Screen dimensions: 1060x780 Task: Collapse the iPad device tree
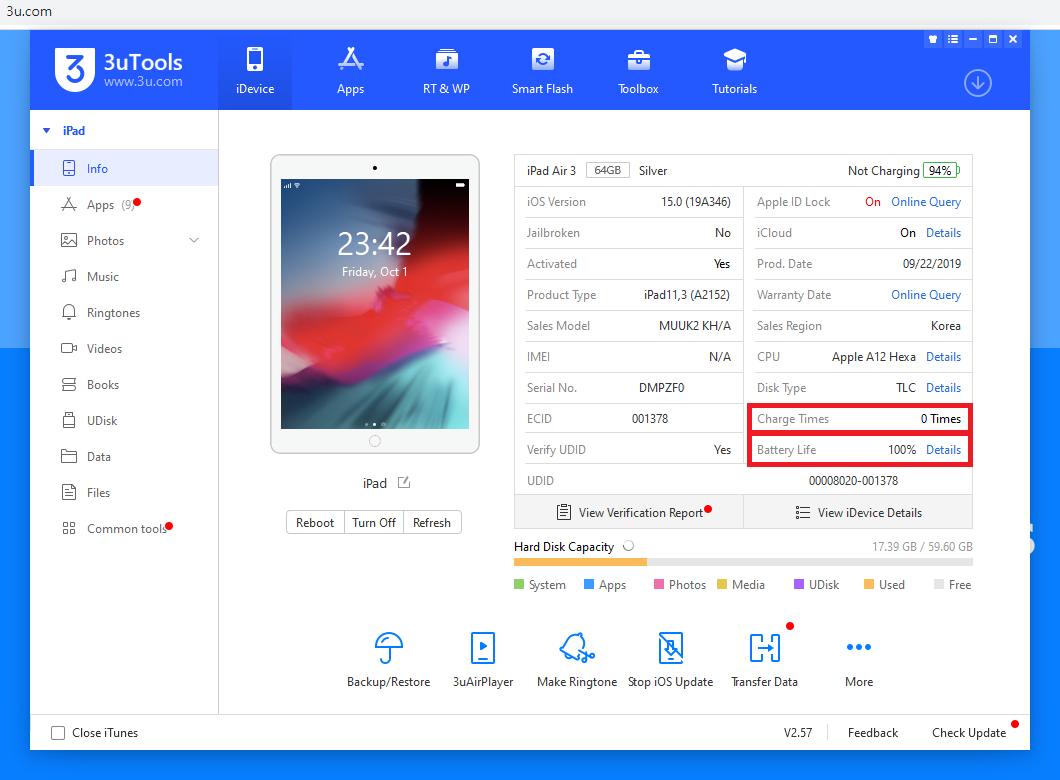47,130
